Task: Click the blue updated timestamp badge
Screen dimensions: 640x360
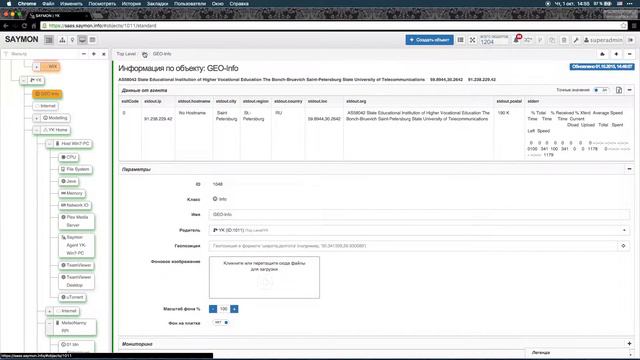Action: click(602, 67)
